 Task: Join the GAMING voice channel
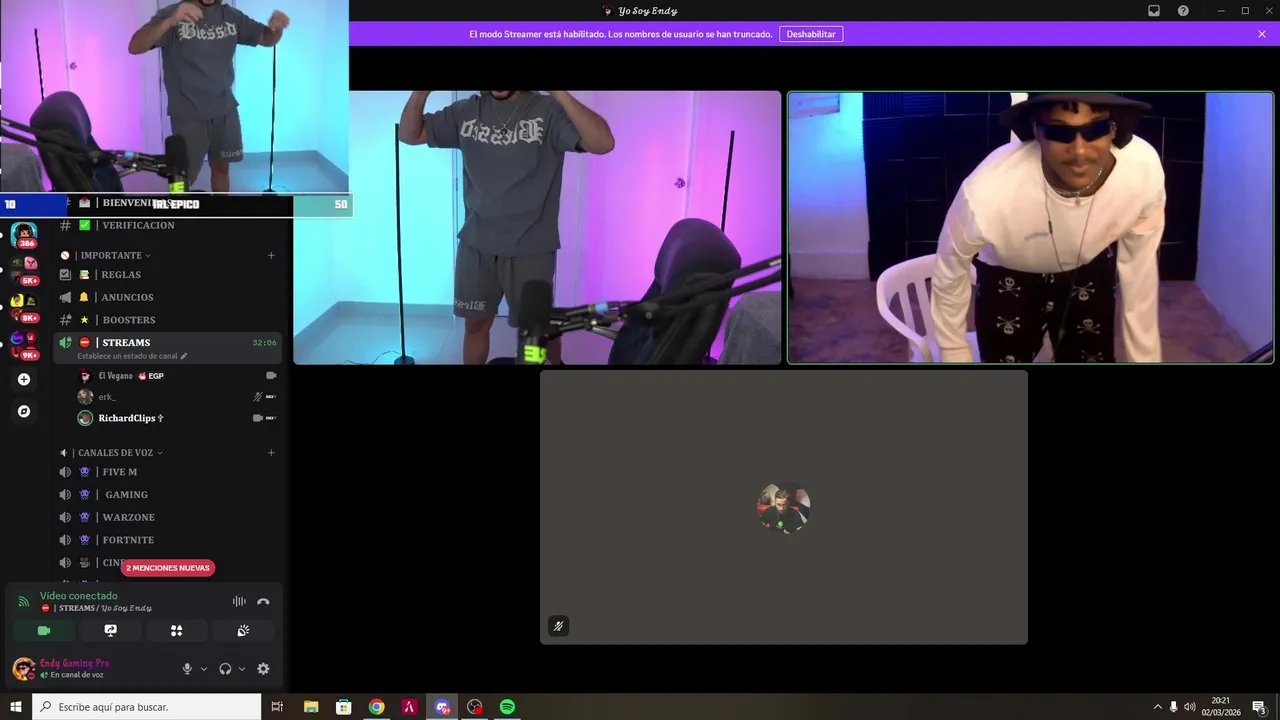167,495
